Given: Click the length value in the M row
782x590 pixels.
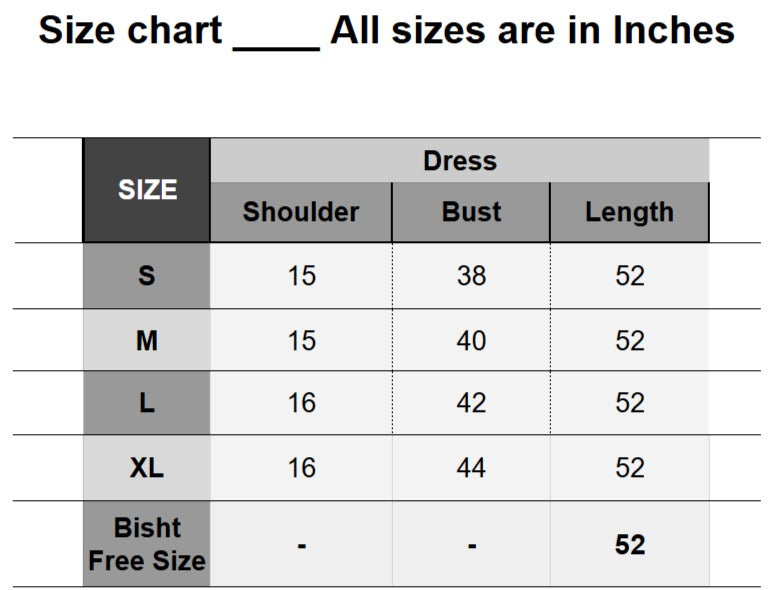Looking at the screenshot, I should point(630,340).
